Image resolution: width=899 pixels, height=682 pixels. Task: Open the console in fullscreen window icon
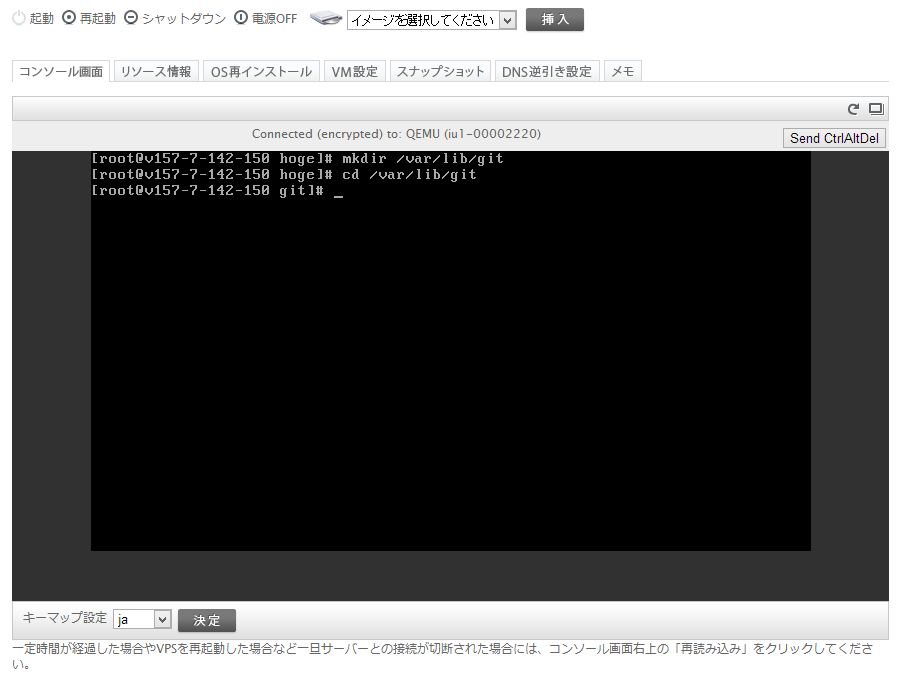click(875, 109)
